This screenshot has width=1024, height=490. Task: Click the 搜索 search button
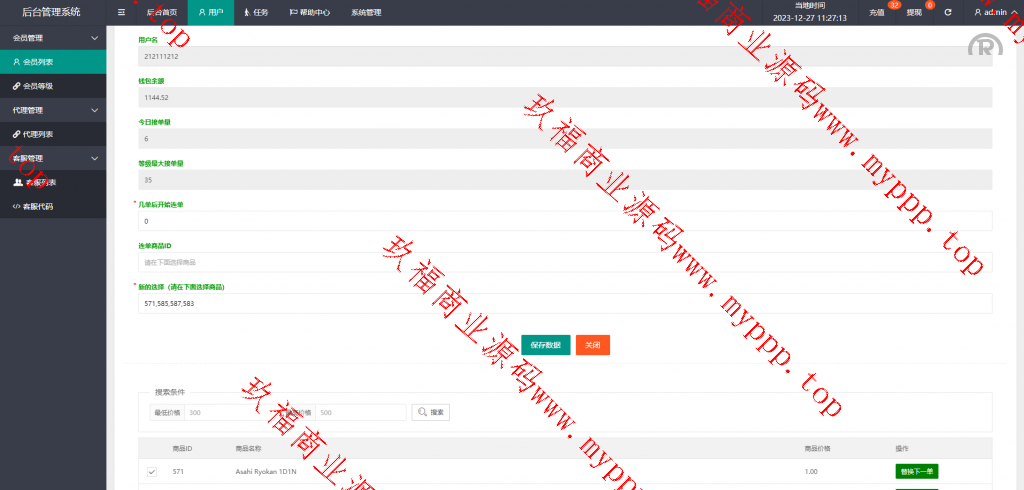coord(432,412)
